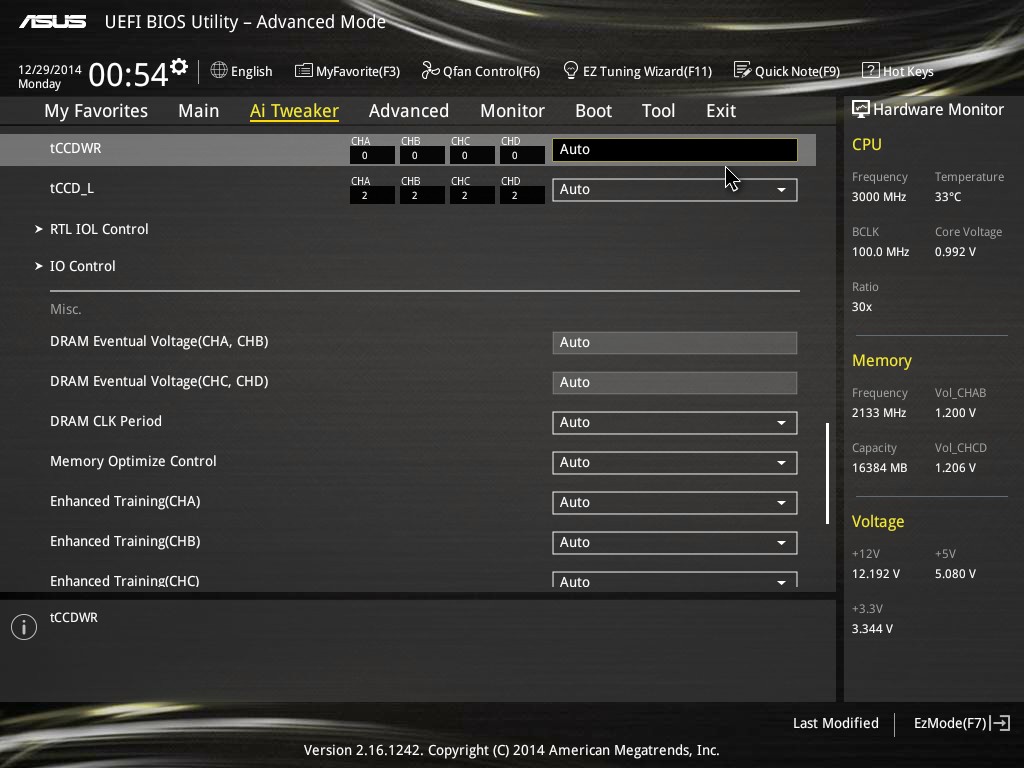Click the tCCD_L CHC value box
This screenshot has height=768, width=1024.
tap(472, 195)
